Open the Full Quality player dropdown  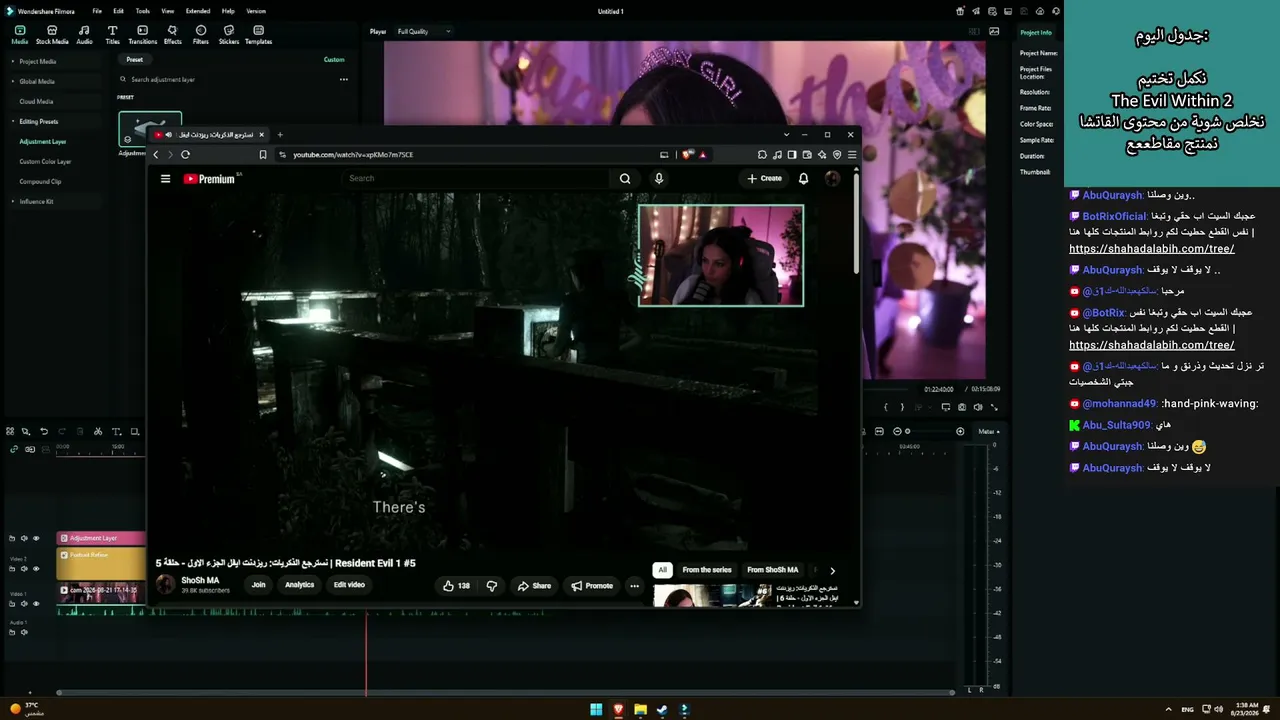(x=424, y=32)
